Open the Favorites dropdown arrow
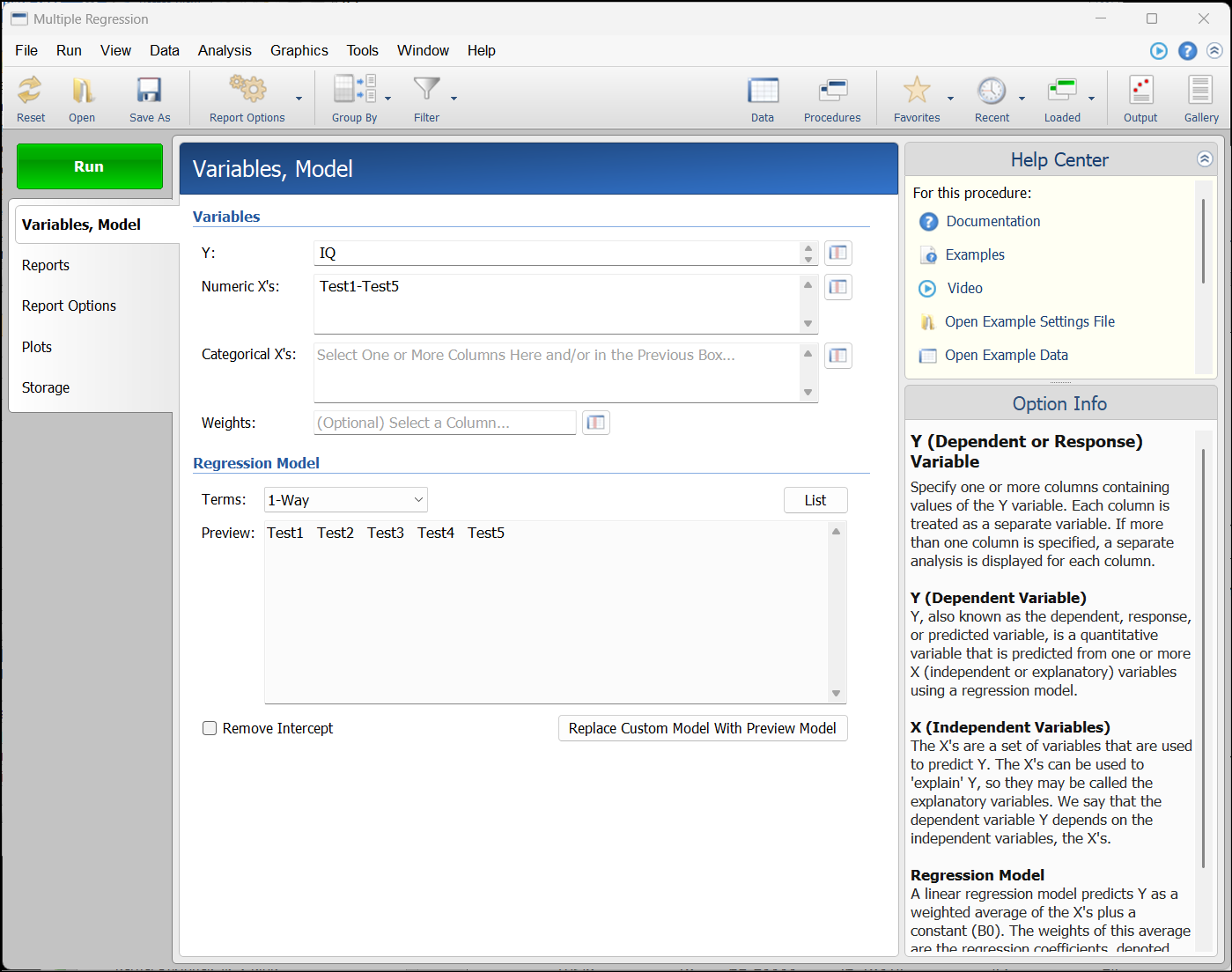Image resolution: width=1232 pixels, height=972 pixels. (950, 99)
